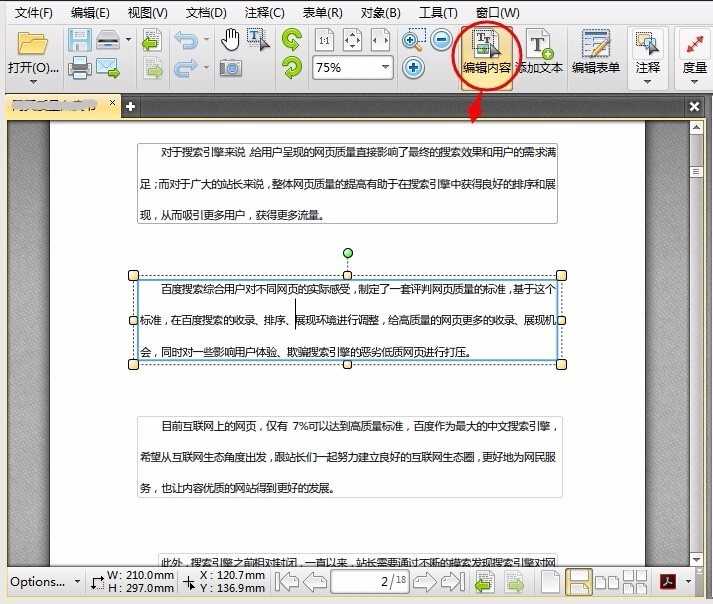Click the Redo arrow icon
713x604 pixels.
click(186, 68)
